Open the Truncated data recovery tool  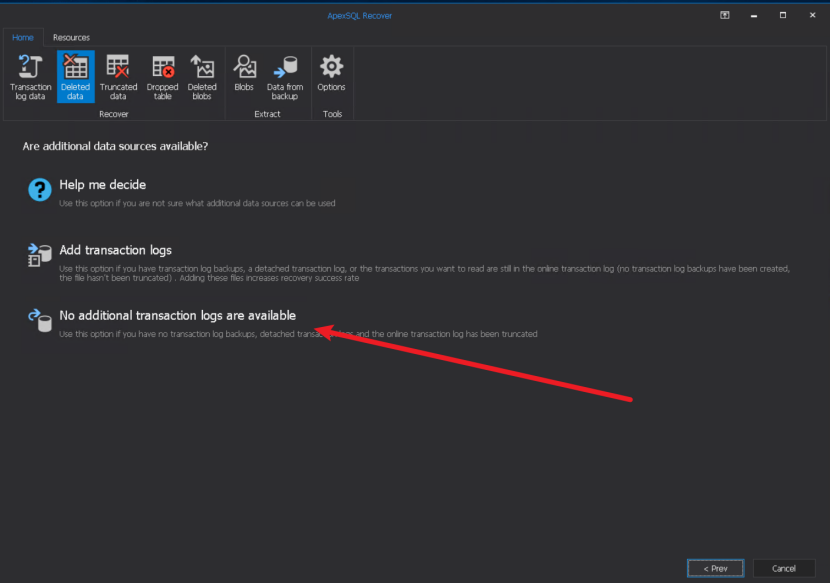click(x=118, y=78)
